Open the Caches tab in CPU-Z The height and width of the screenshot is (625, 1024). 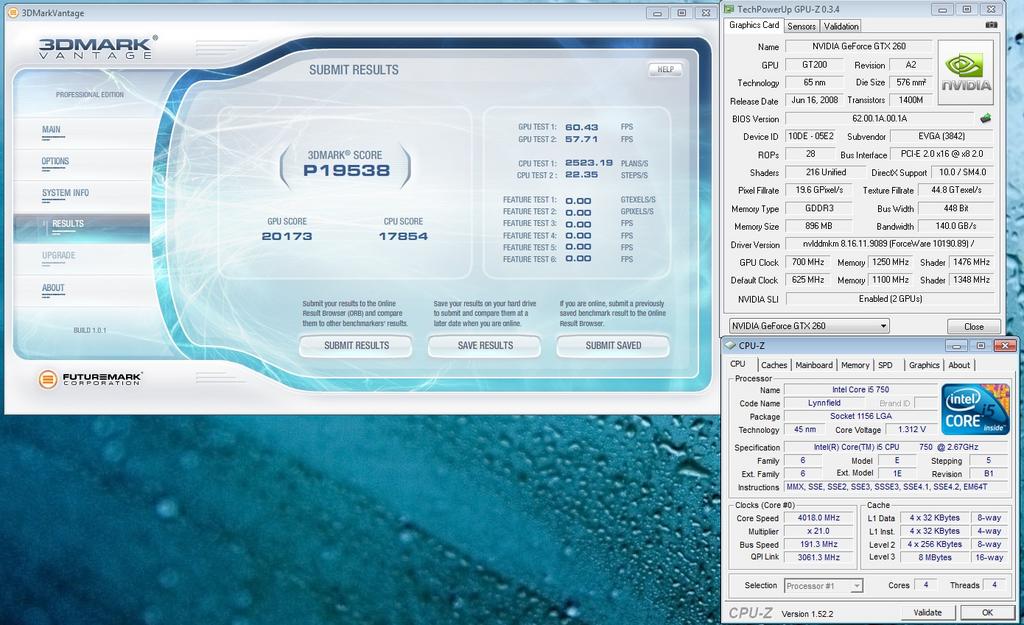[774, 365]
